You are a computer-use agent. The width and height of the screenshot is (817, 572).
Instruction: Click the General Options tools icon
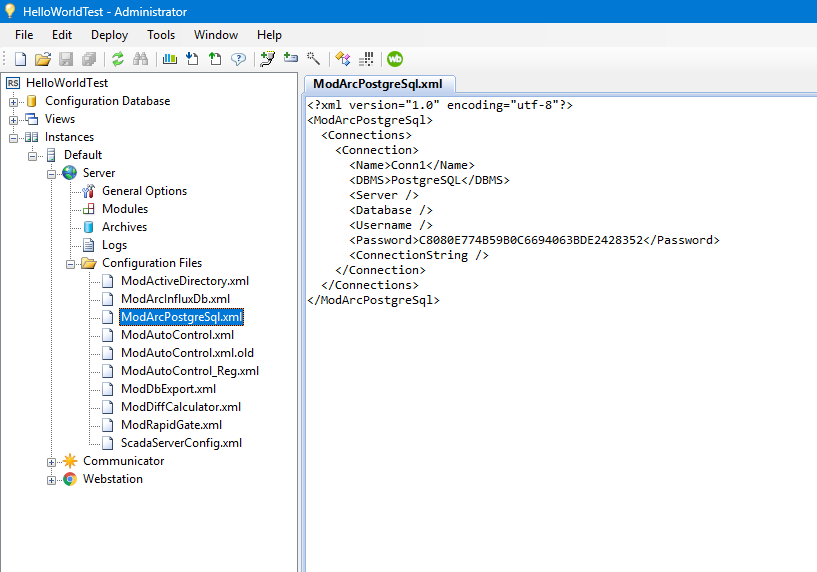(89, 191)
